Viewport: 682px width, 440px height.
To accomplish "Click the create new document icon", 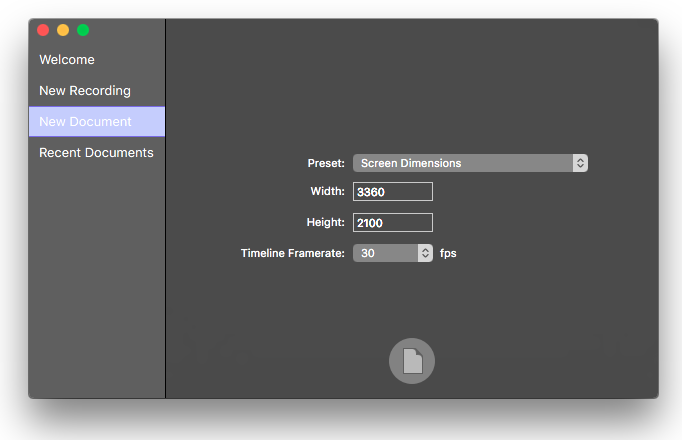I will [x=412, y=361].
